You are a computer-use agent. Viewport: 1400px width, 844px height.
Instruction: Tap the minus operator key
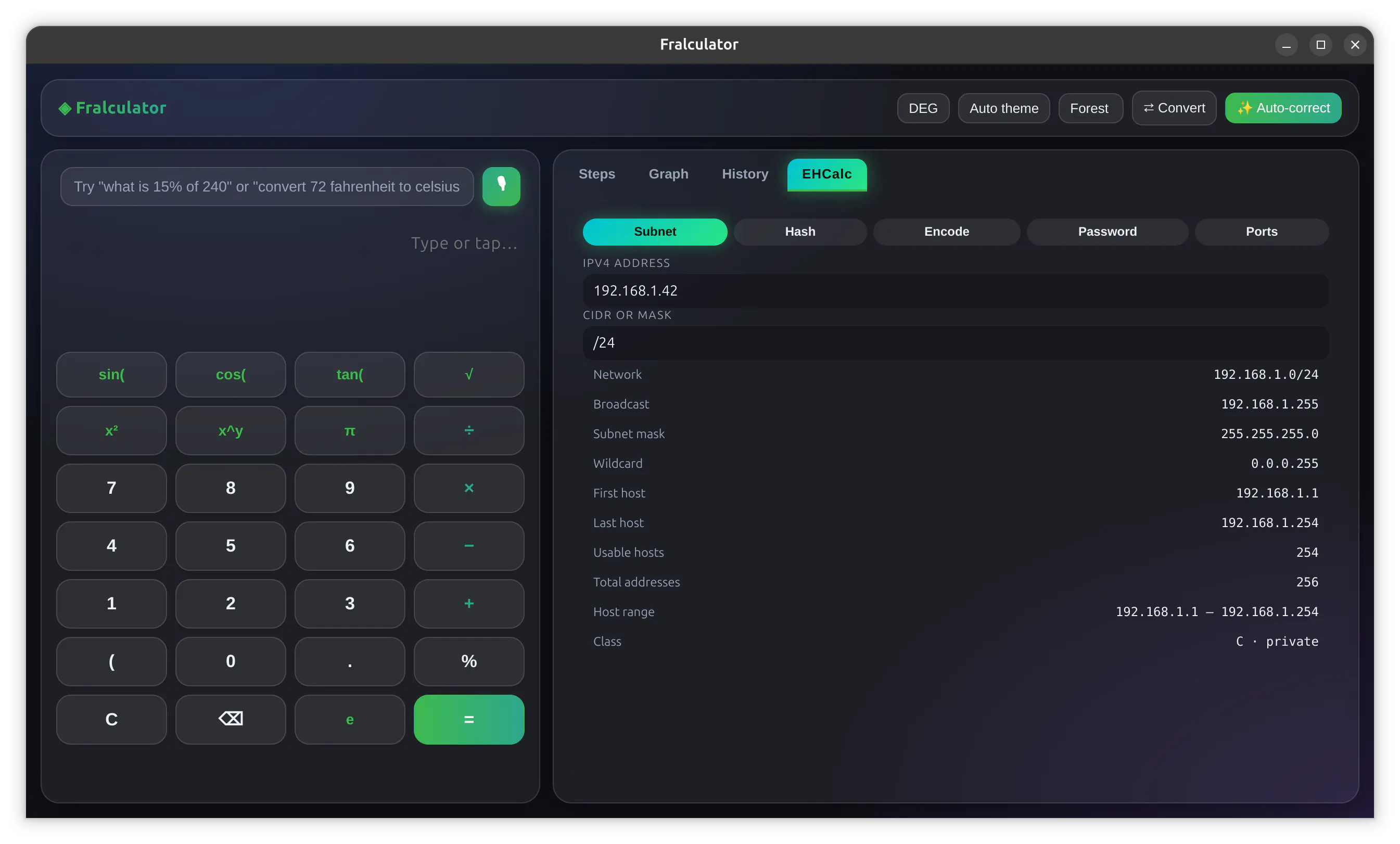pos(469,546)
